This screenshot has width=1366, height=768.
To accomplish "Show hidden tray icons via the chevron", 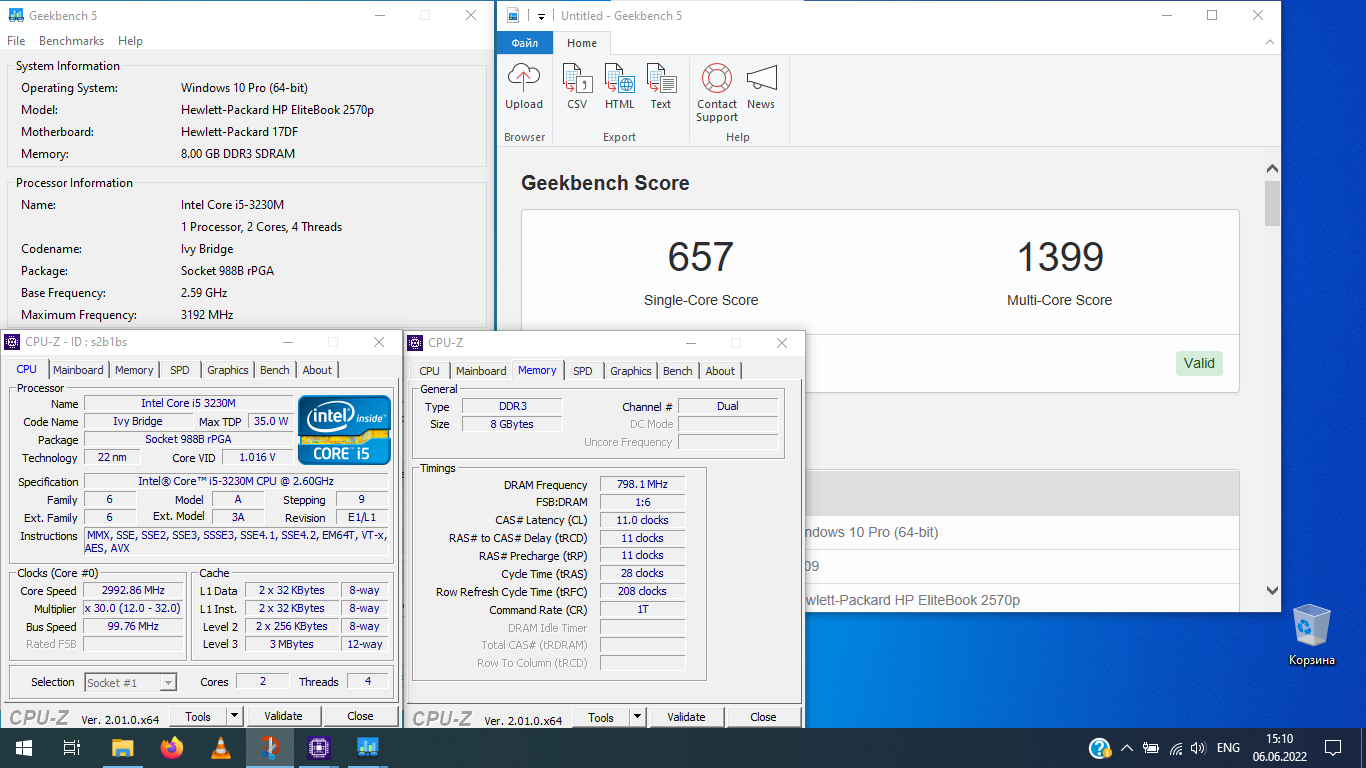I will click(x=1127, y=748).
